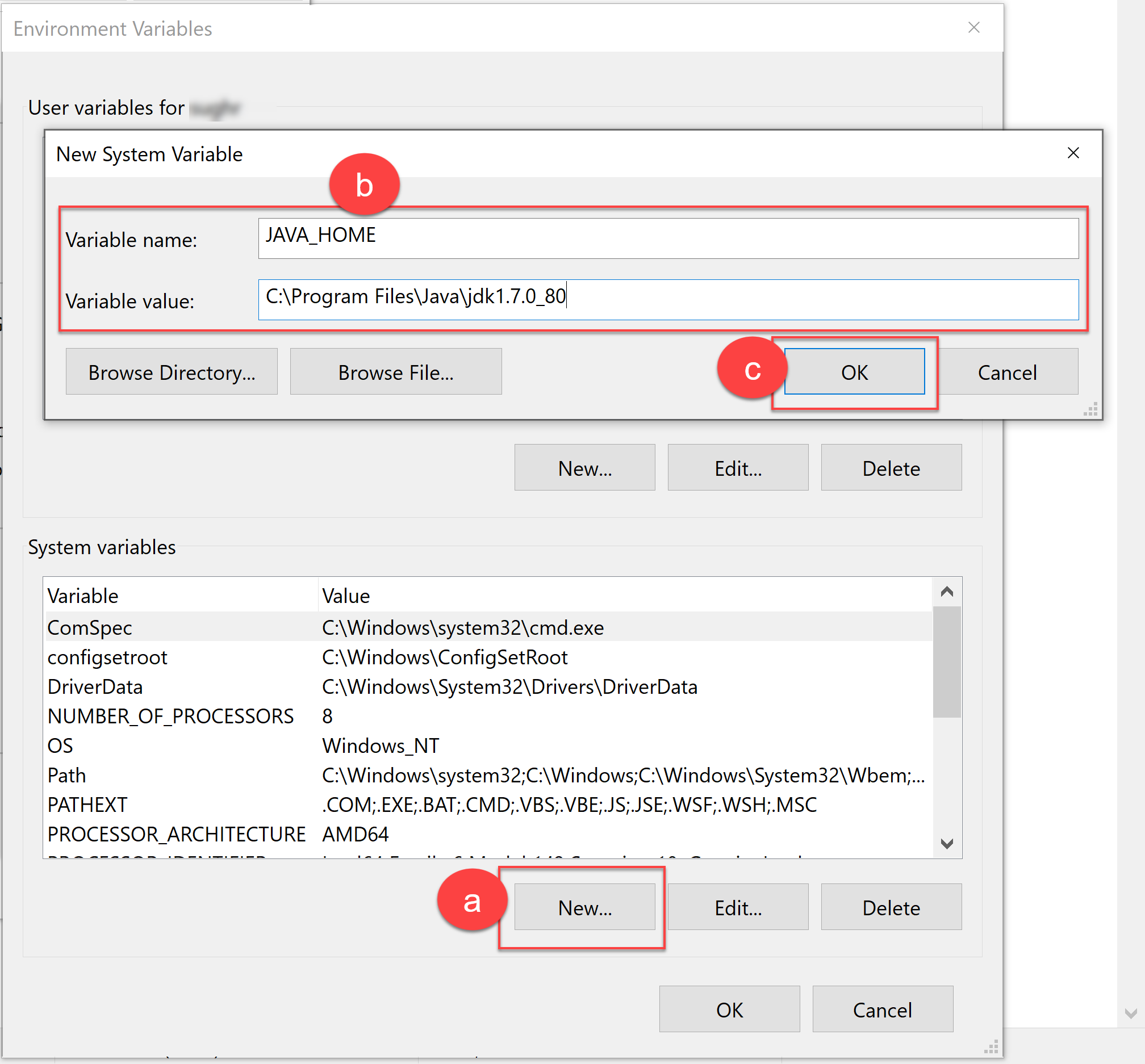This screenshot has height=1064, width=1145.
Task: Click down chevron in background window scrollbar
Action: [x=1131, y=1013]
